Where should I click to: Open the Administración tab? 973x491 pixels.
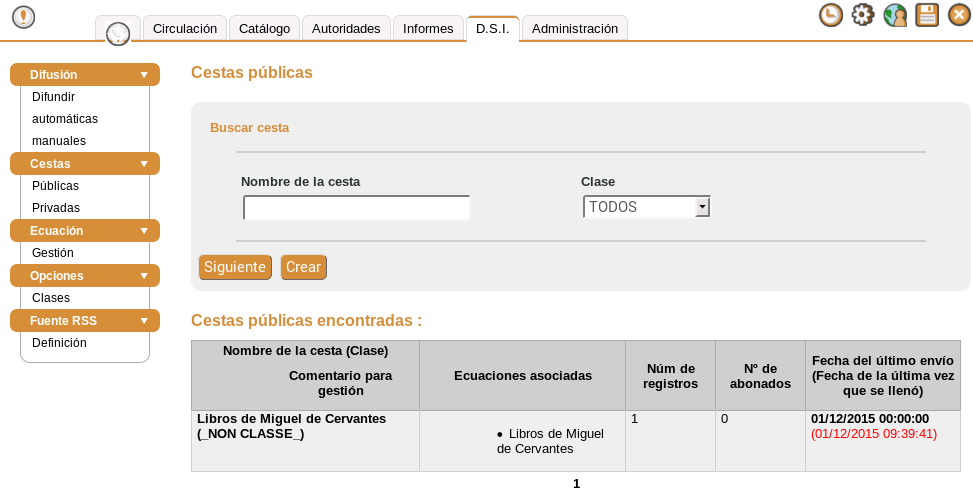click(575, 29)
